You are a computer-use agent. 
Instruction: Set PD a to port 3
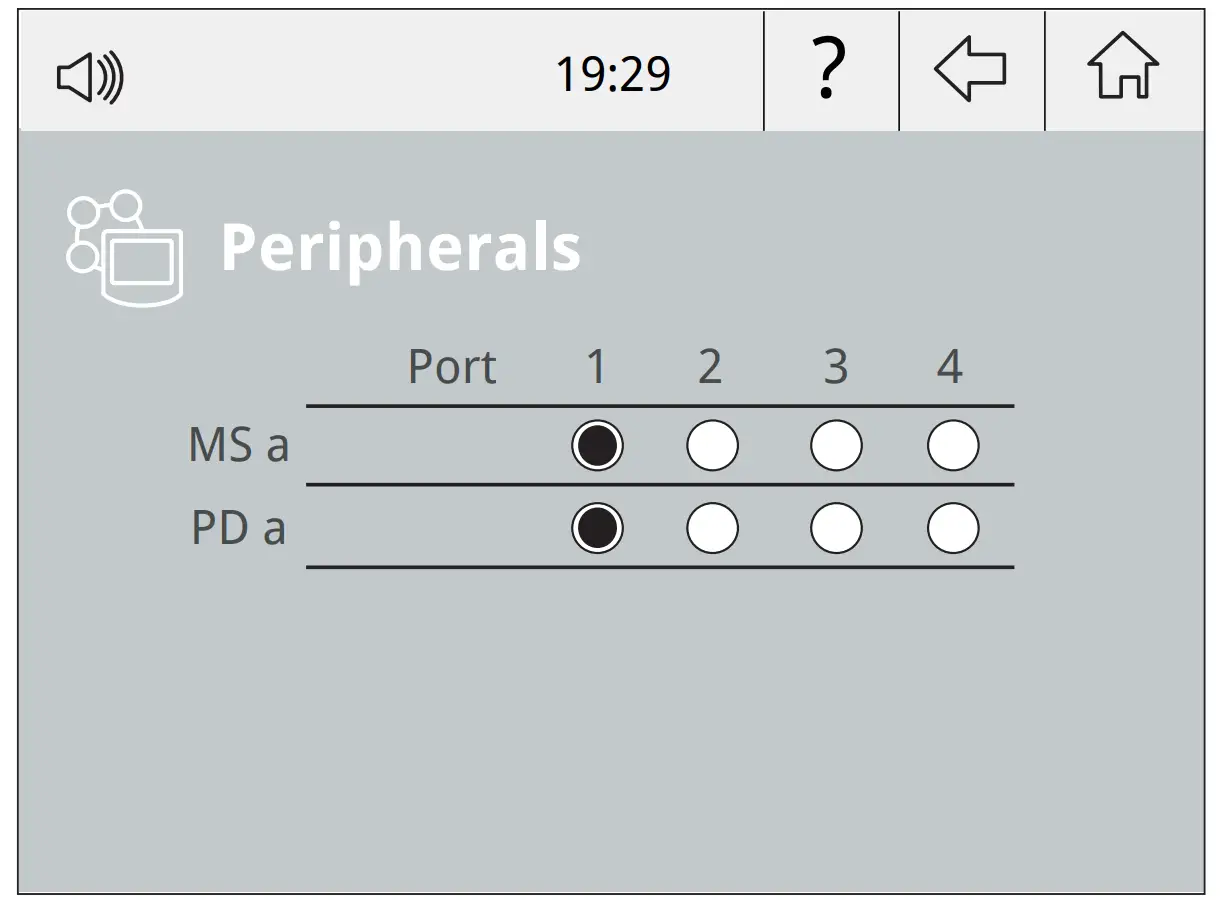[838, 527]
